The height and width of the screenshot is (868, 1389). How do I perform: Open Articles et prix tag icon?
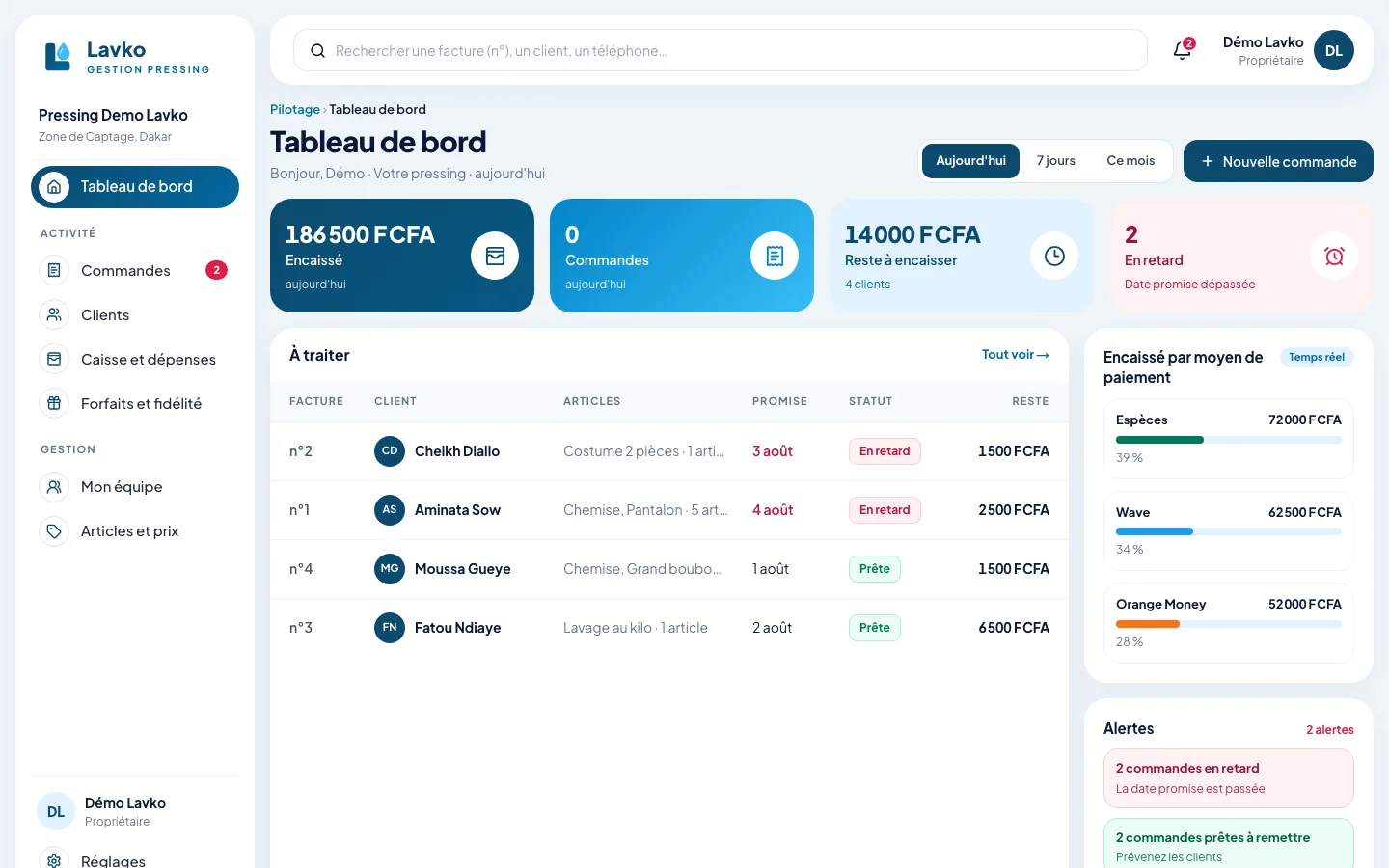pos(54,530)
